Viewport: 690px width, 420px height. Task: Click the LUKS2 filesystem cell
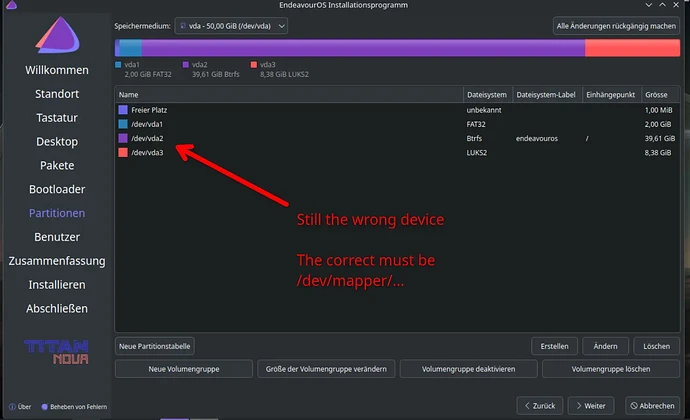[477, 152]
